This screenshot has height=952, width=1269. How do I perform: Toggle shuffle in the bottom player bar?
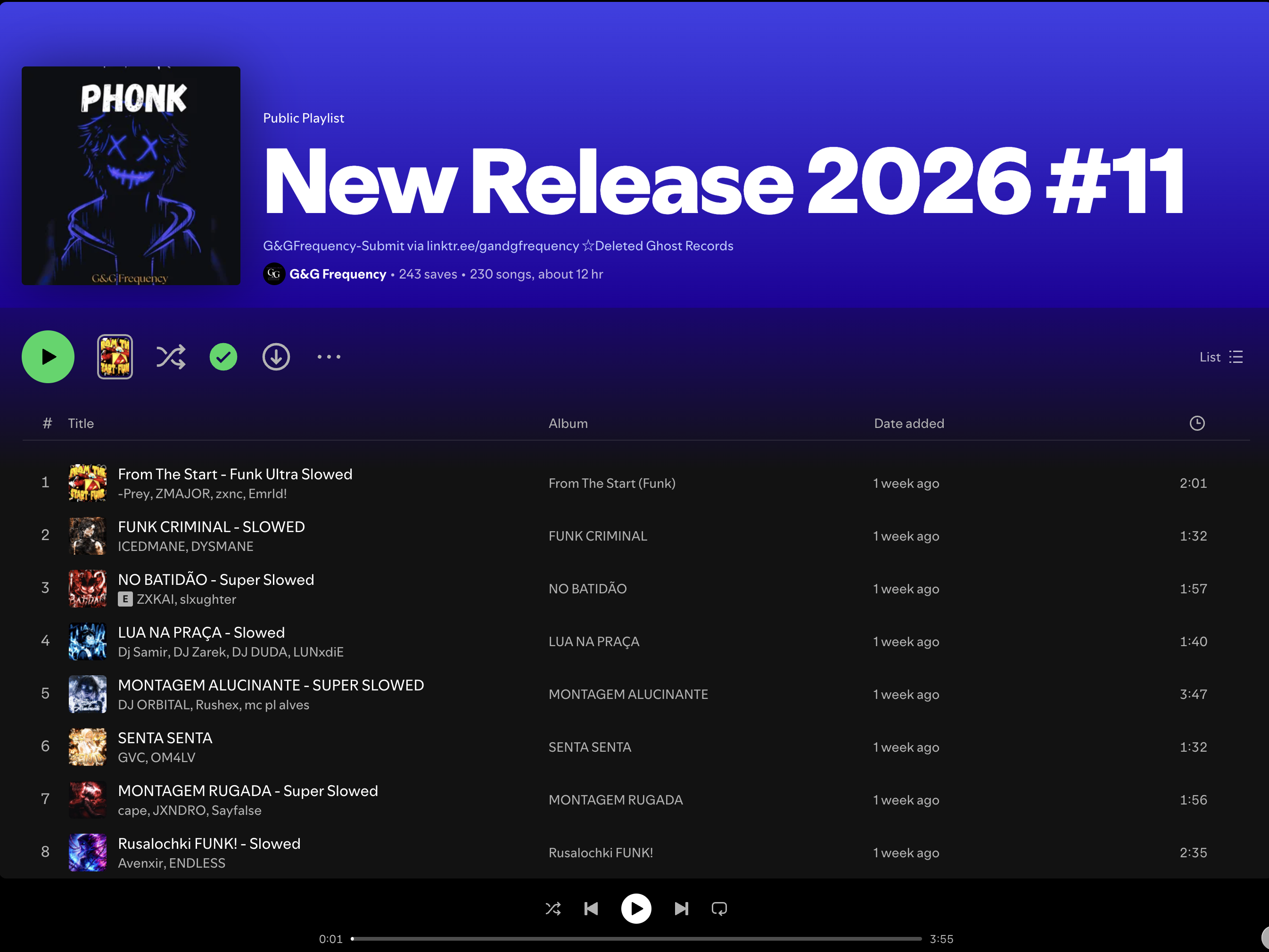[x=553, y=909]
